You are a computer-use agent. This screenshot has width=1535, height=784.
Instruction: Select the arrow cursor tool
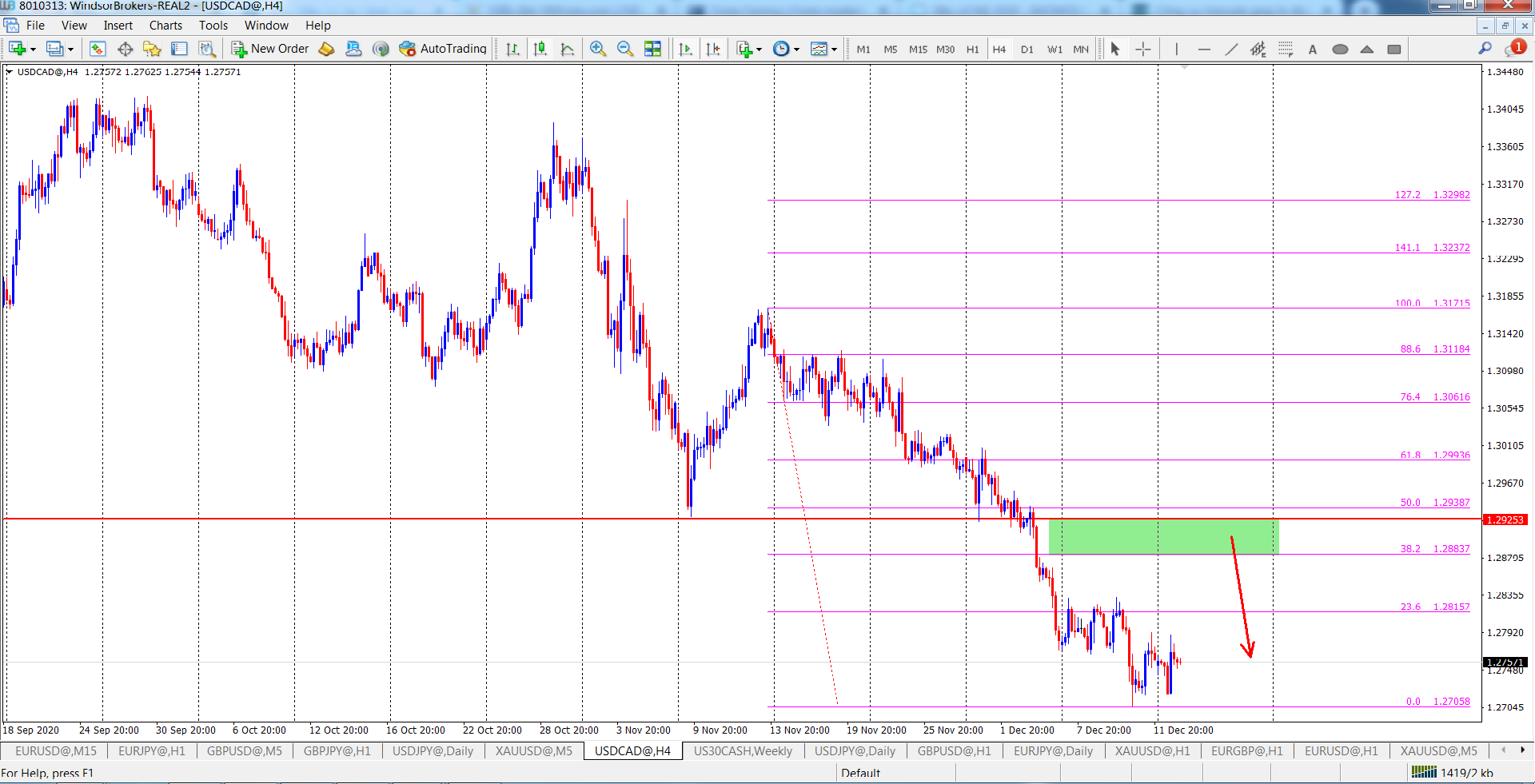coord(1115,49)
